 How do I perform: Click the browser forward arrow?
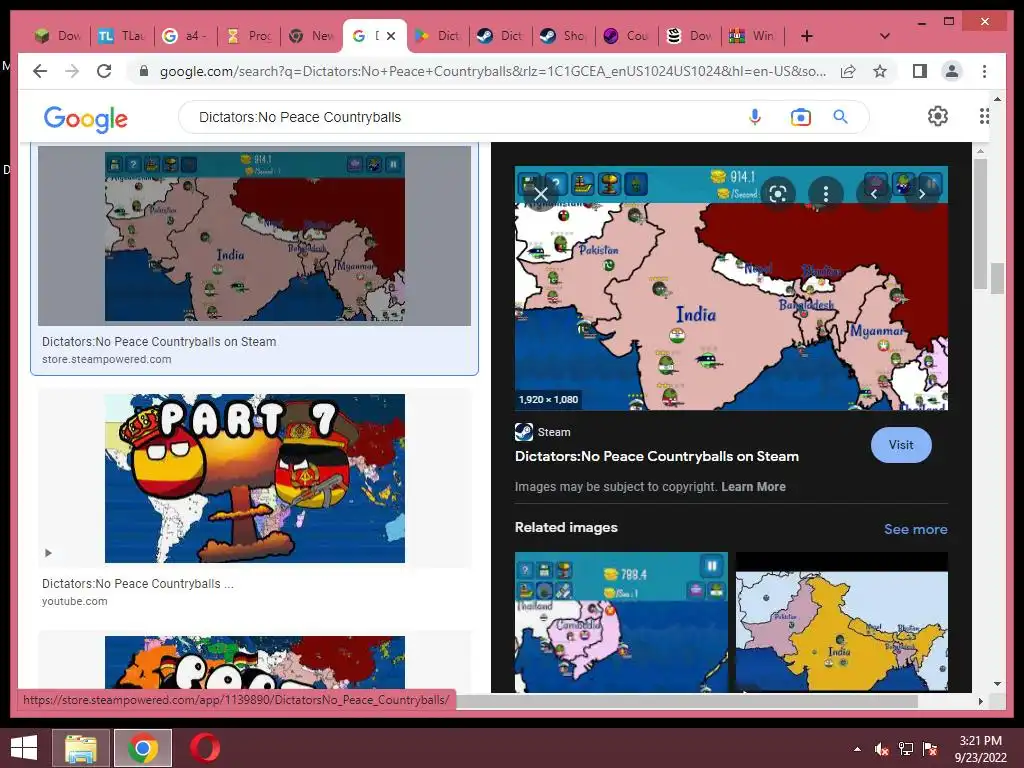(72, 71)
